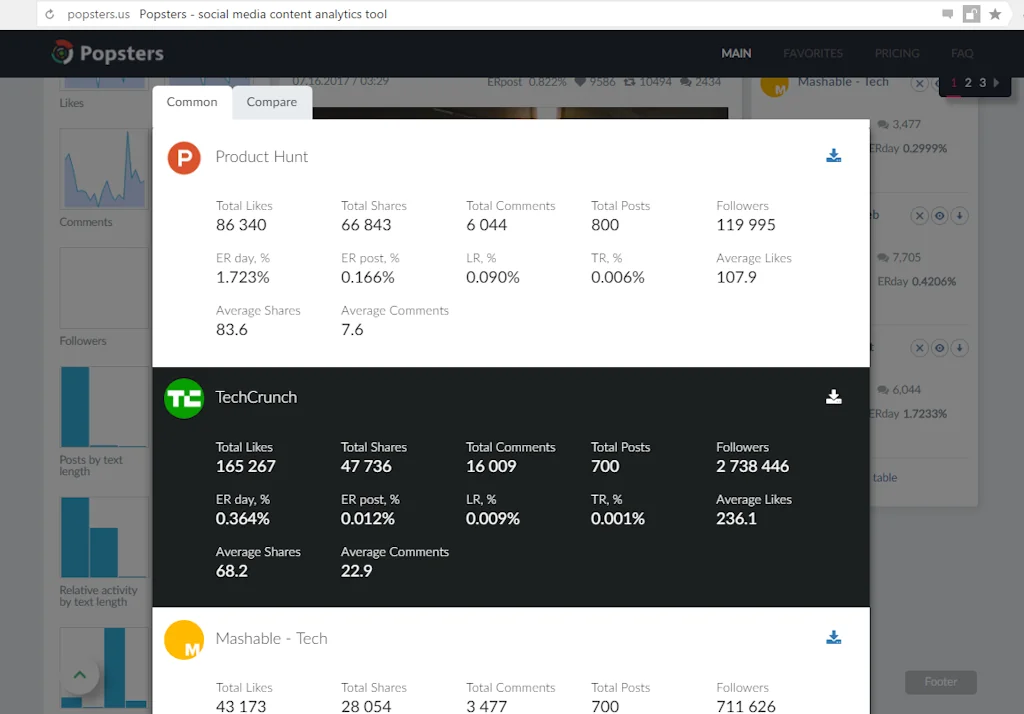Toggle eye visibility in third sidebar entry
This screenshot has height=714, width=1024.
coord(939,348)
